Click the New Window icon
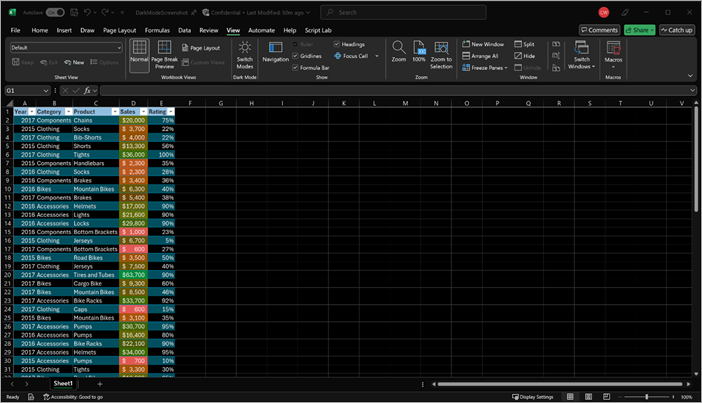702x403 pixels. [x=466, y=44]
